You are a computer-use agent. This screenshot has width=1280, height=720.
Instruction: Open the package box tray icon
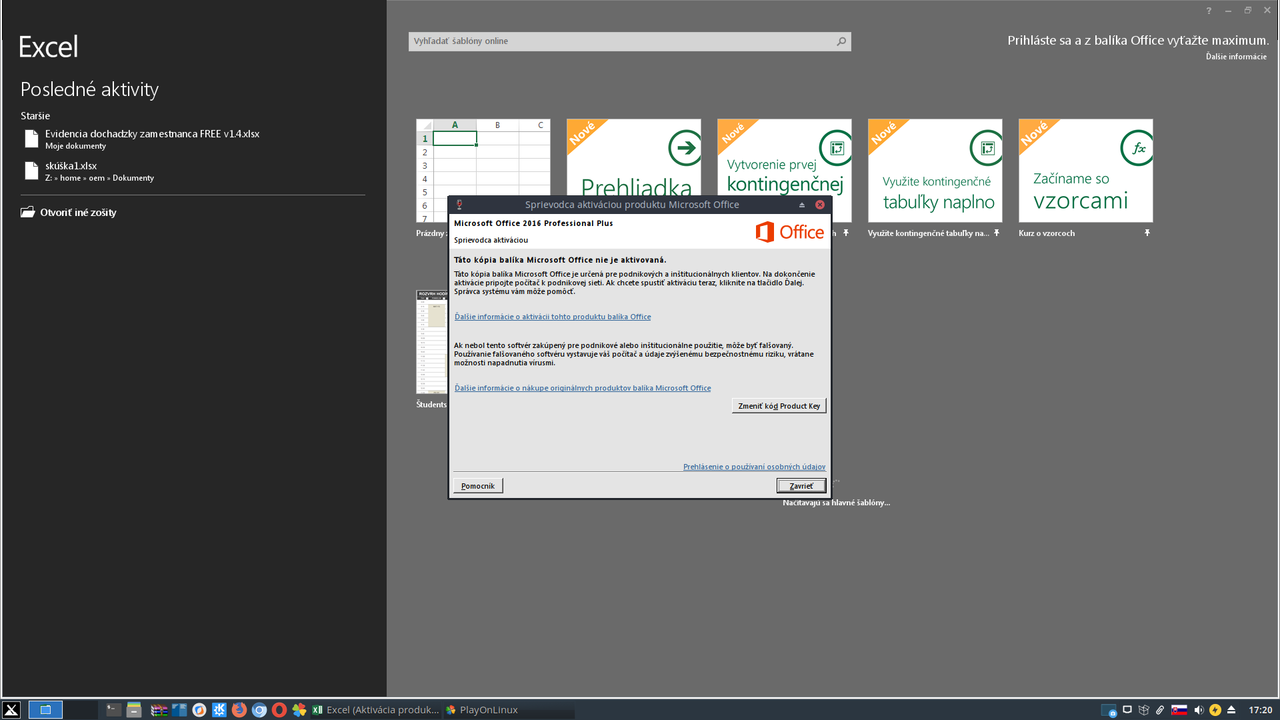(1144, 710)
